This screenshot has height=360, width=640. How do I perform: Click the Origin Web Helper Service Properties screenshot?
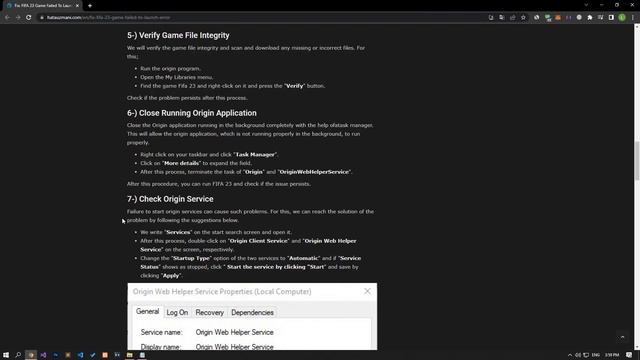pyautogui.click(x=252, y=316)
